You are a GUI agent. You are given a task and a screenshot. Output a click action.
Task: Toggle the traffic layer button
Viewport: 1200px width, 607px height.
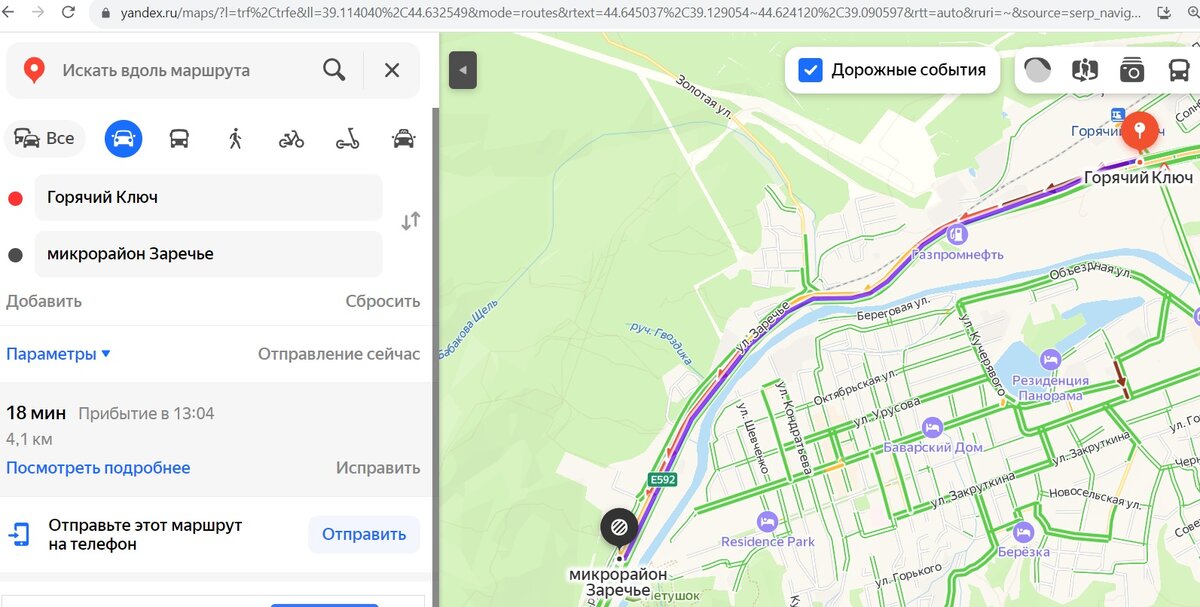1038,70
